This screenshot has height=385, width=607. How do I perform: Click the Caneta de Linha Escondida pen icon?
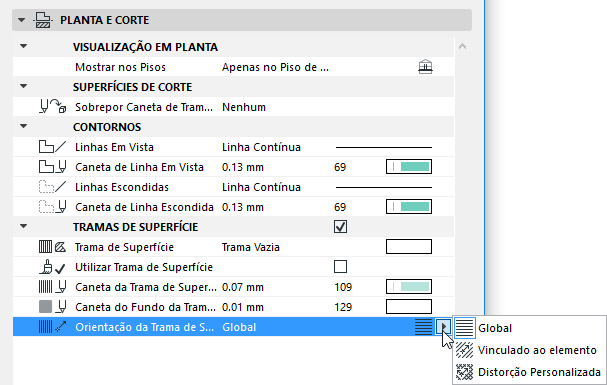53,207
